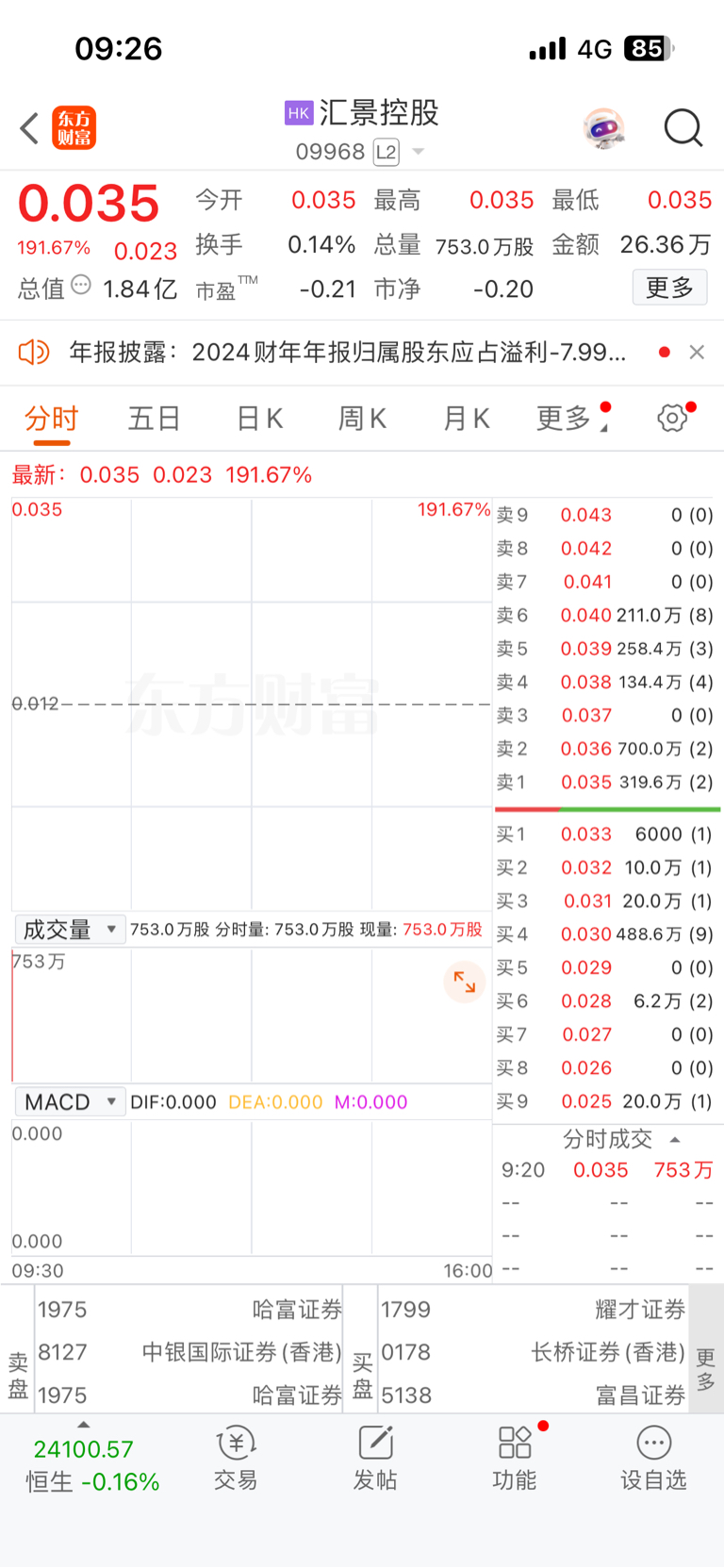Viewport: 724px width, 1568px height.
Task: Open 发帖 post icon
Action: pyautogui.click(x=375, y=1458)
